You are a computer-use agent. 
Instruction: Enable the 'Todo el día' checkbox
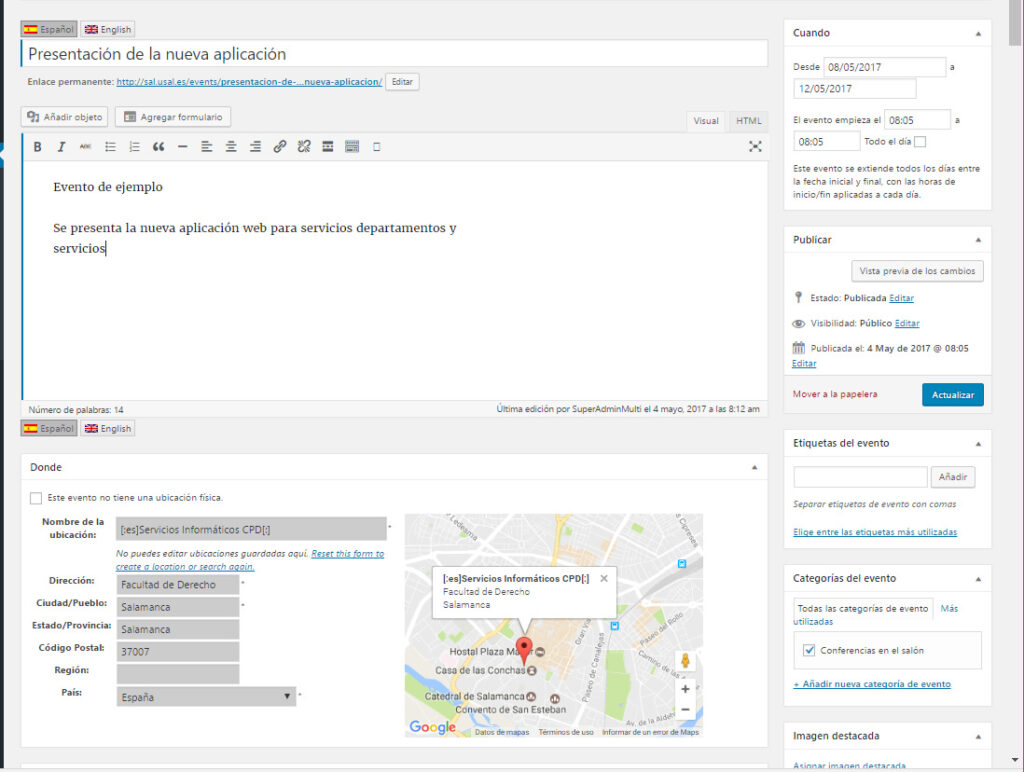(x=920, y=142)
